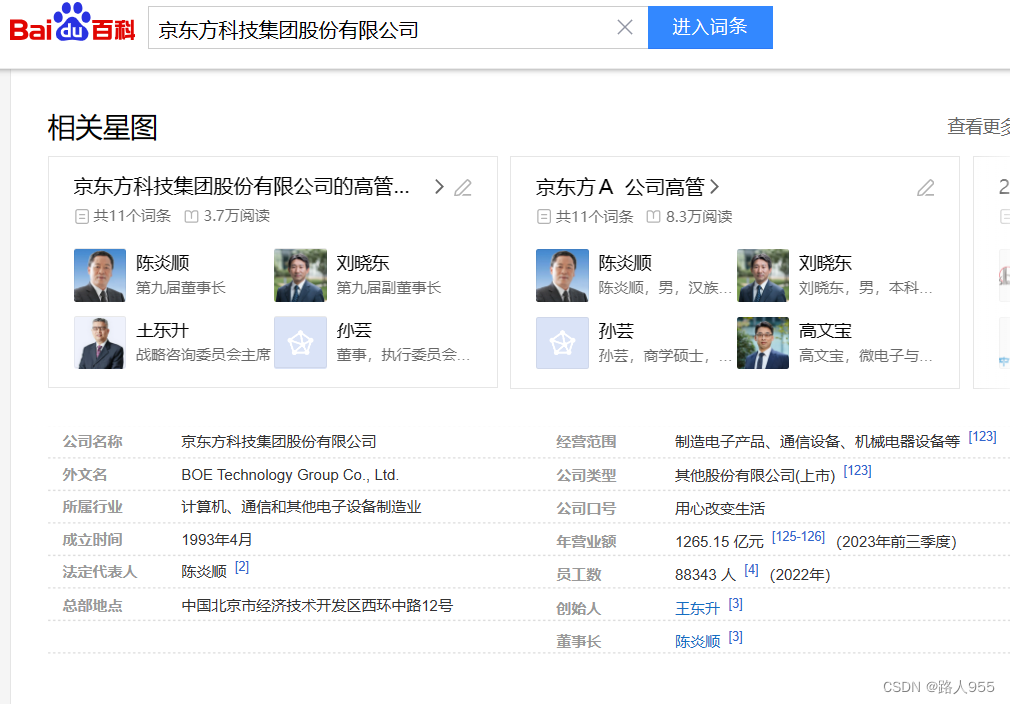Open the 查看更多 link beside 相关星图

978,126
